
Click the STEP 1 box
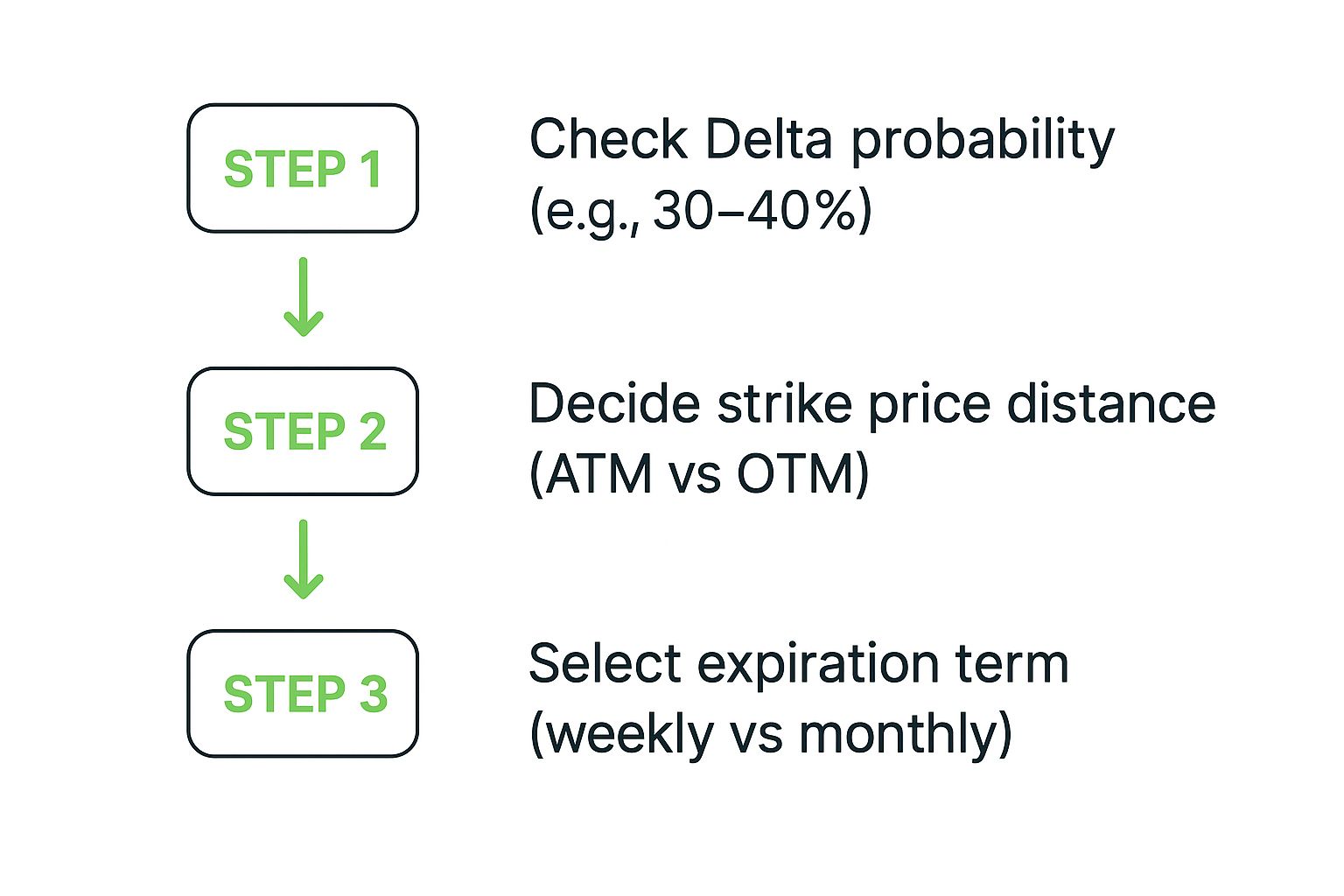pyautogui.click(x=303, y=168)
